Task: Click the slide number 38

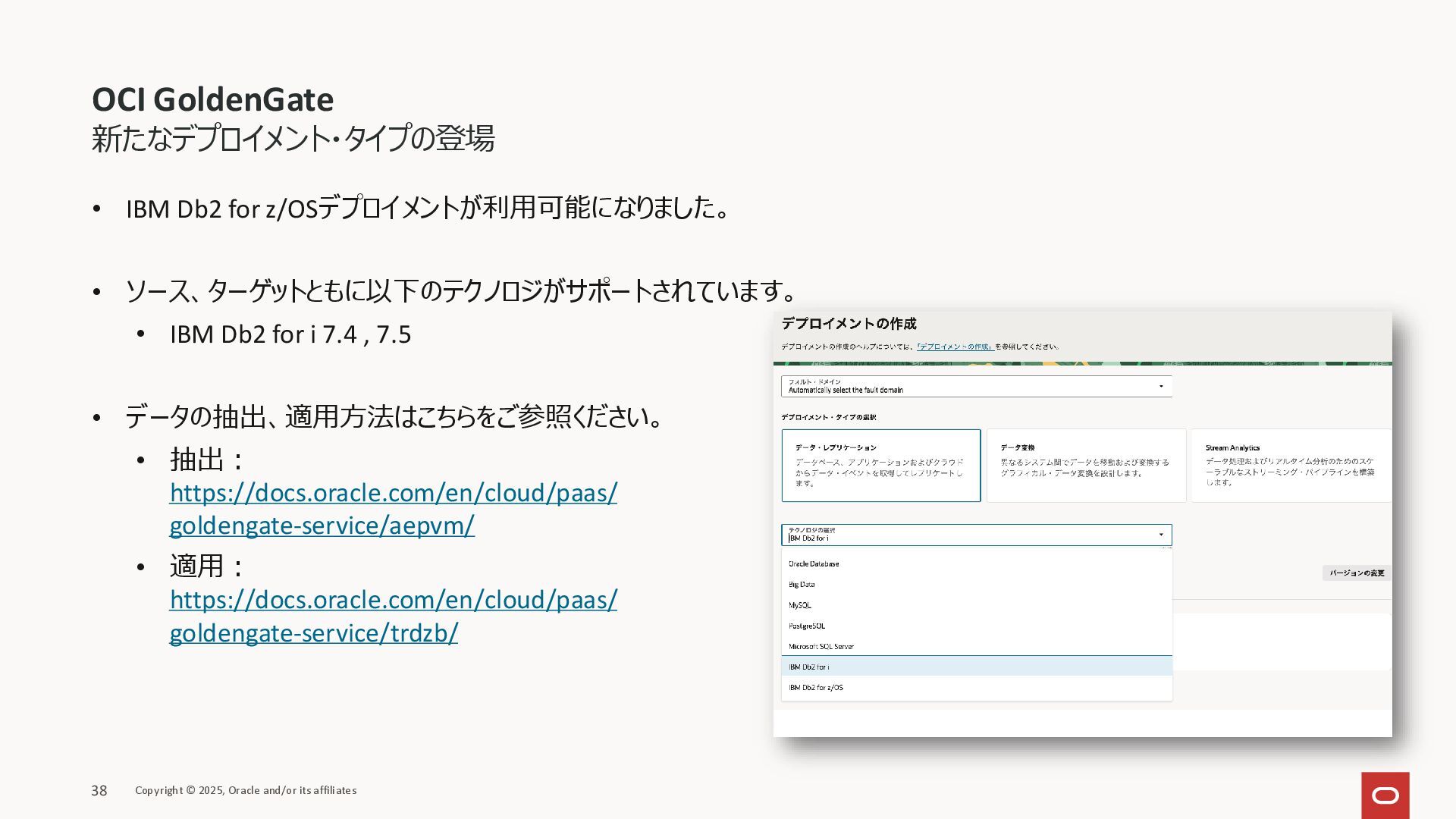Action: [x=99, y=790]
